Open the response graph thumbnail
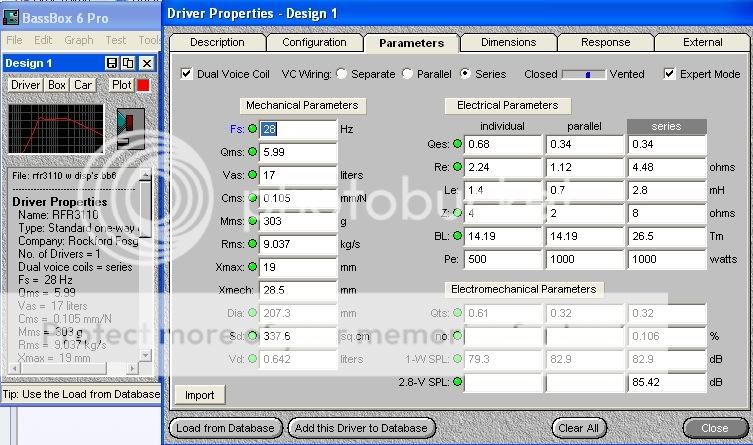 pos(56,129)
